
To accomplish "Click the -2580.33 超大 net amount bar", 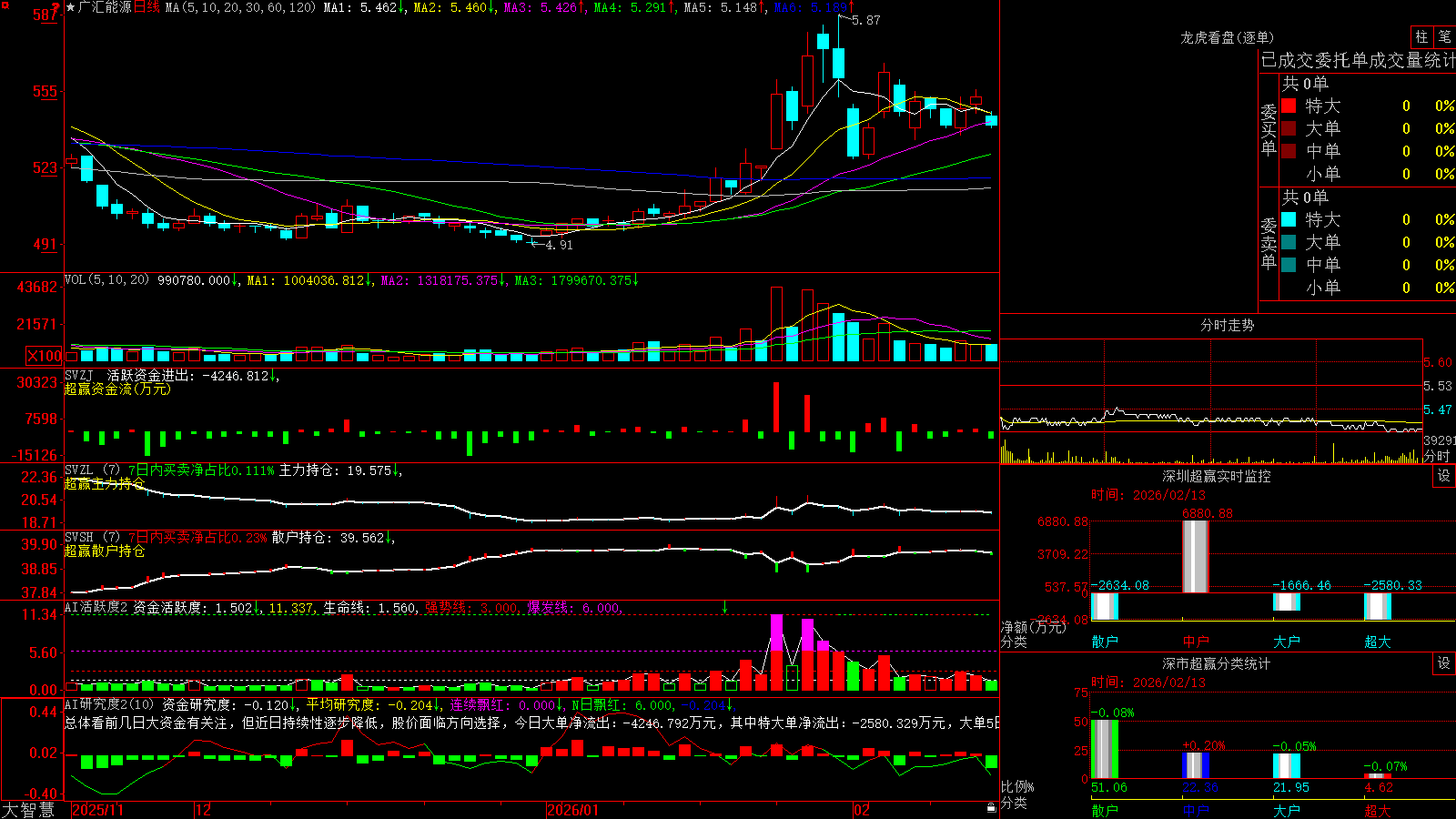I will pos(1378,606).
